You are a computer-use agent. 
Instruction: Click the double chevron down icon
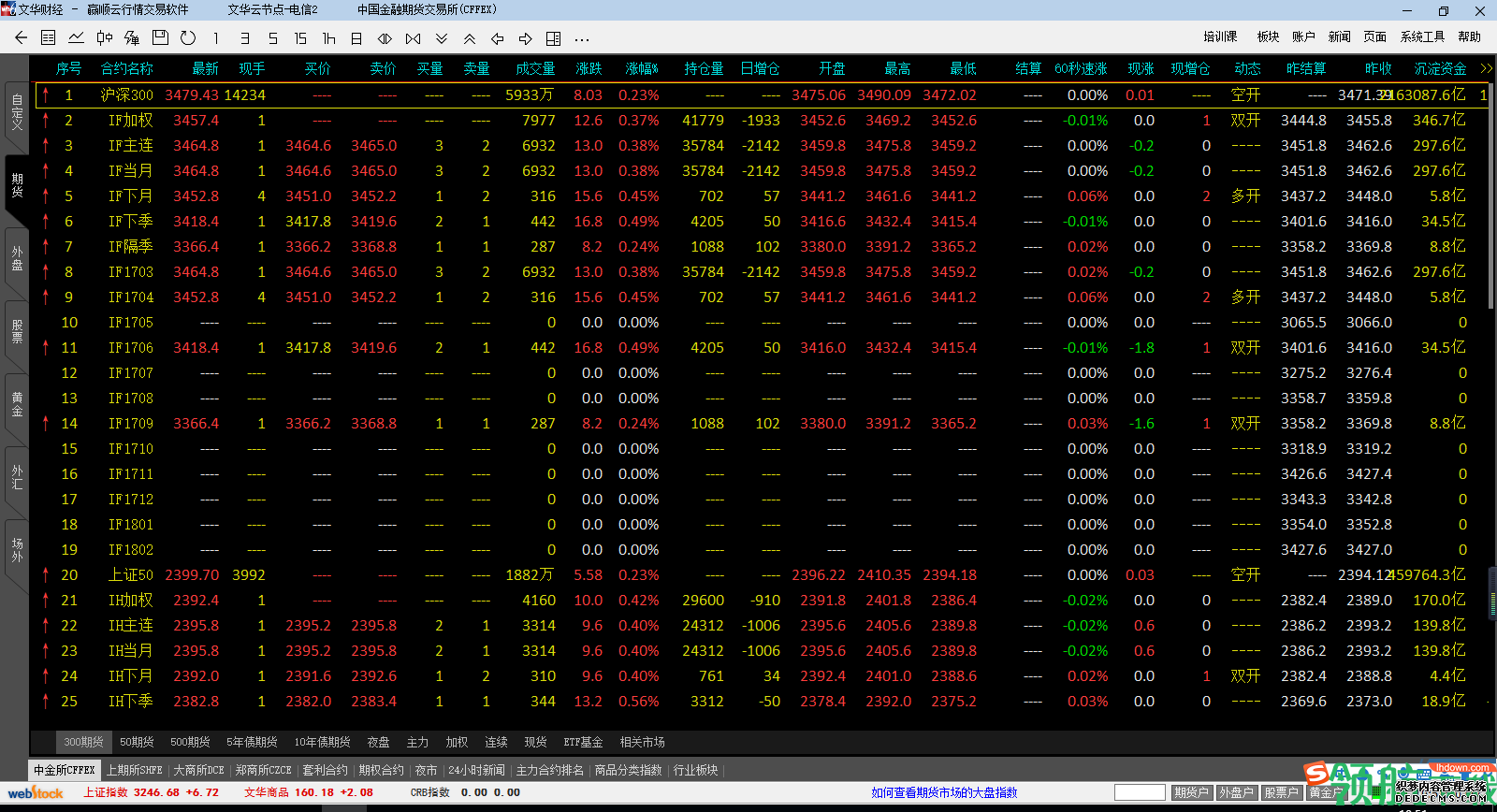tap(442, 38)
